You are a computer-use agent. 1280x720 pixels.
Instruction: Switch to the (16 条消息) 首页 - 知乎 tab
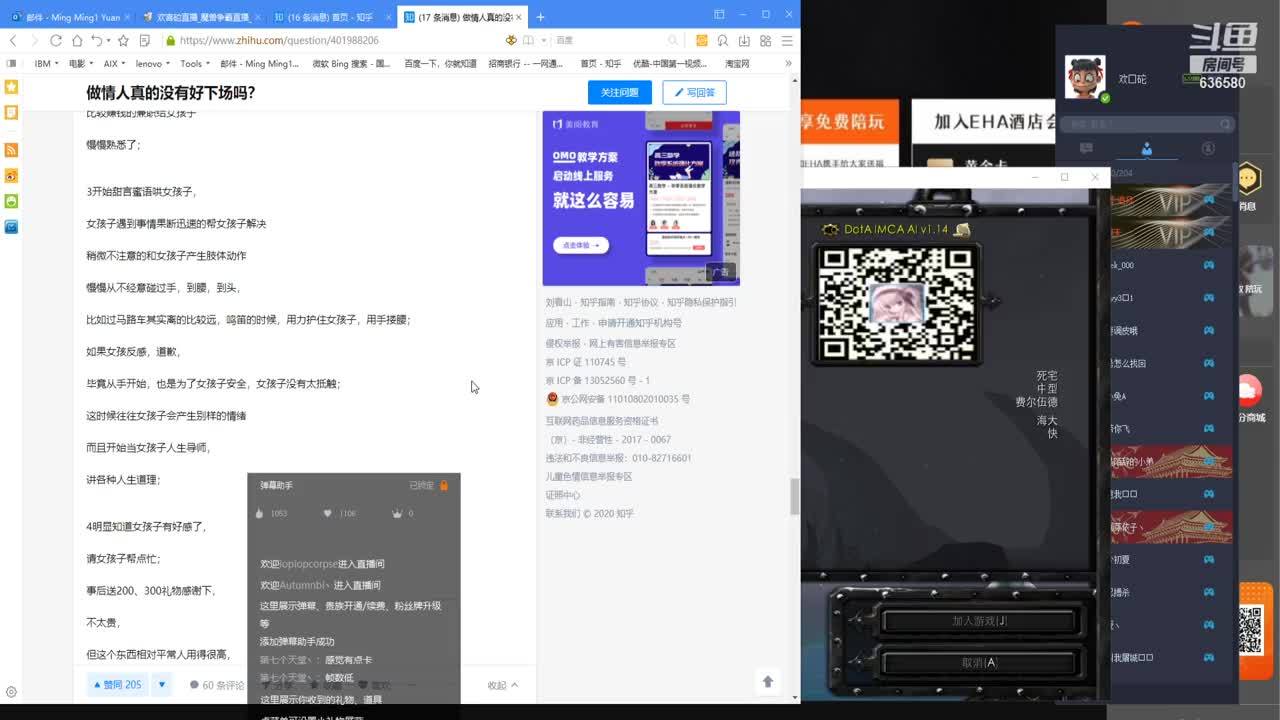coord(330,17)
